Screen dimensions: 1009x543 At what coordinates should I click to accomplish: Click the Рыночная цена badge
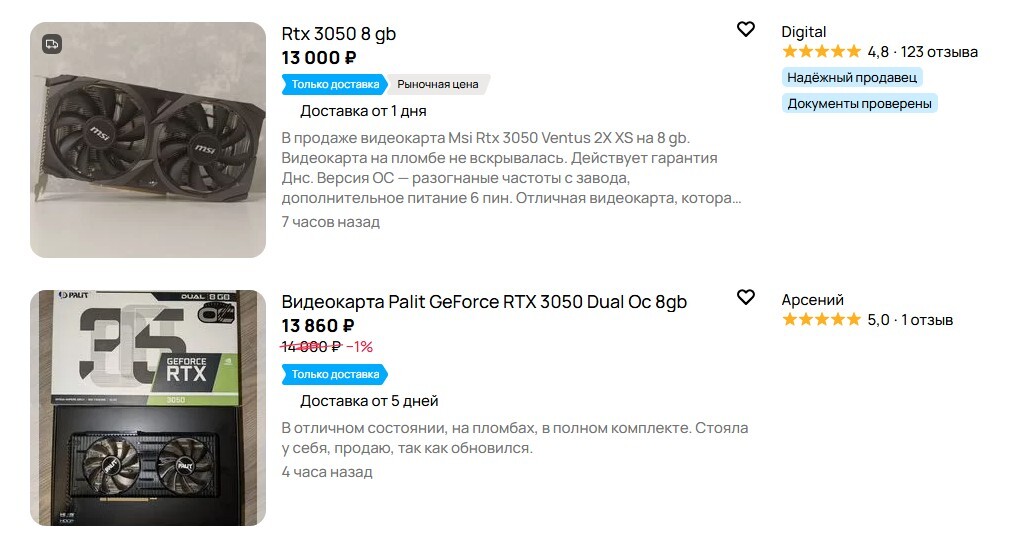pos(438,84)
